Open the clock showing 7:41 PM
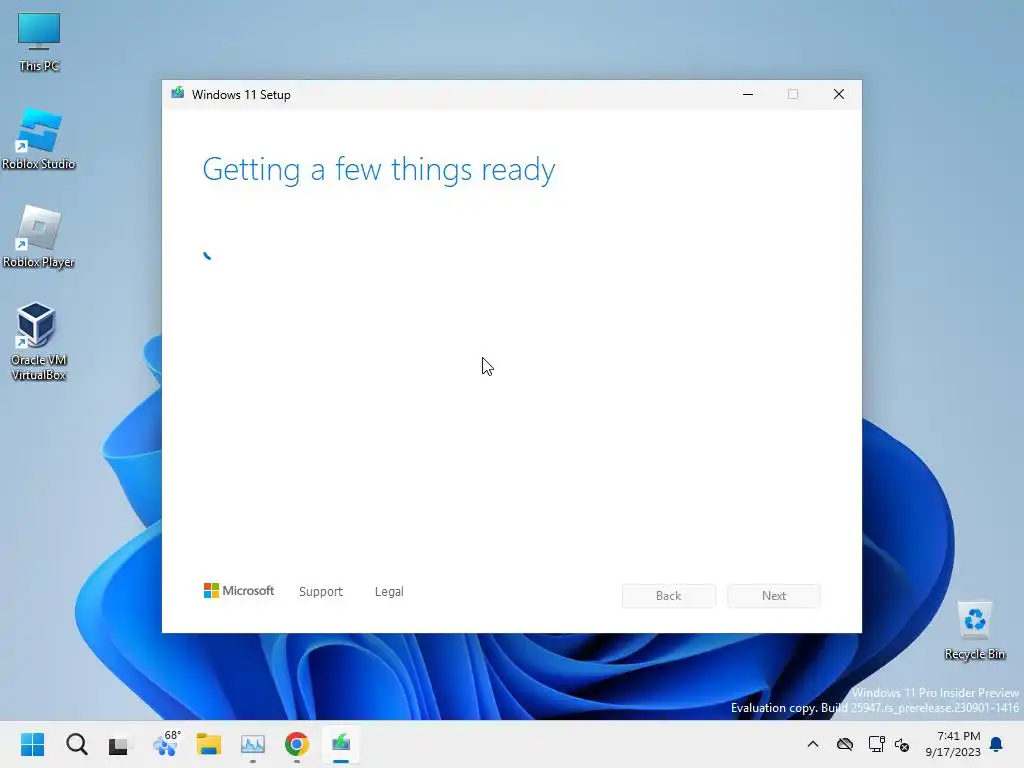 click(953, 744)
